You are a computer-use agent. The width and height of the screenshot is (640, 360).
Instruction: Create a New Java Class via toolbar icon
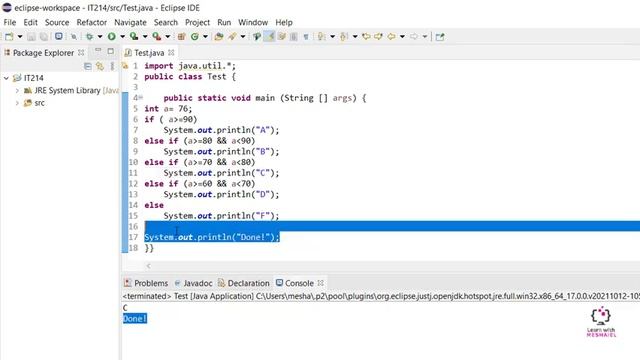point(195,37)
